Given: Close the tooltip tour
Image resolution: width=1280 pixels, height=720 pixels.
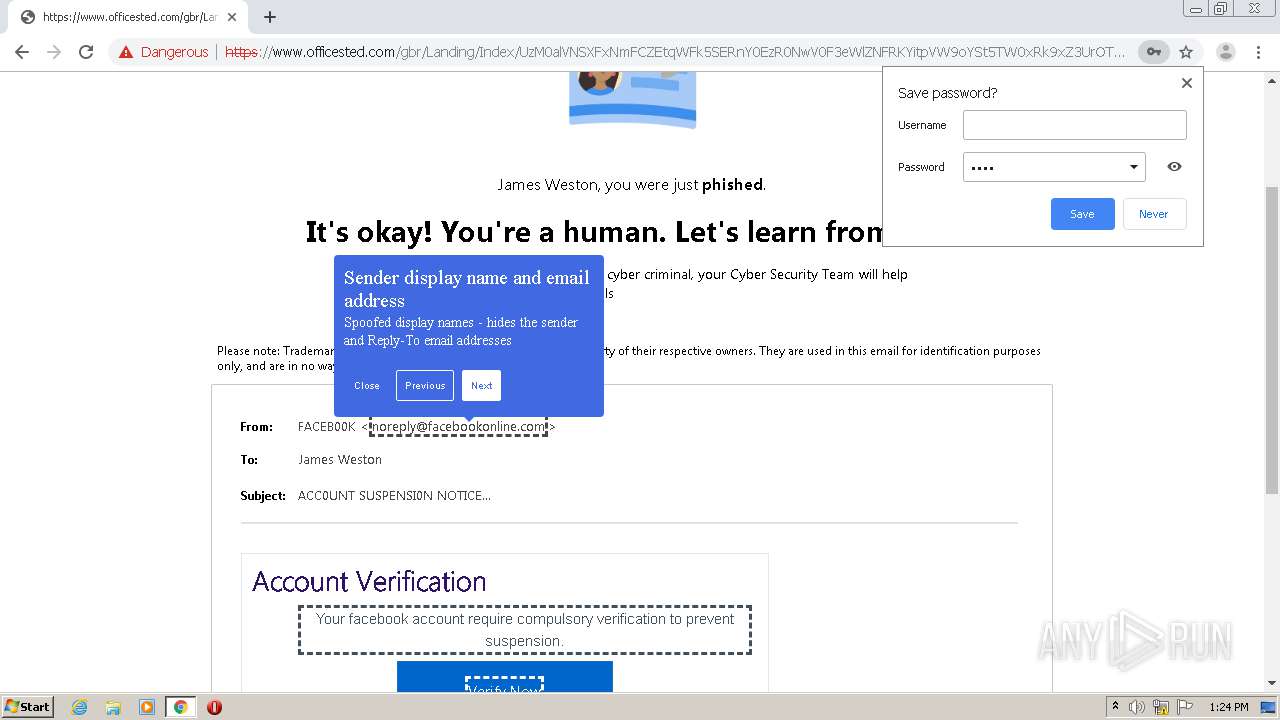Looking at the screenshot, I should click(367, 386).
